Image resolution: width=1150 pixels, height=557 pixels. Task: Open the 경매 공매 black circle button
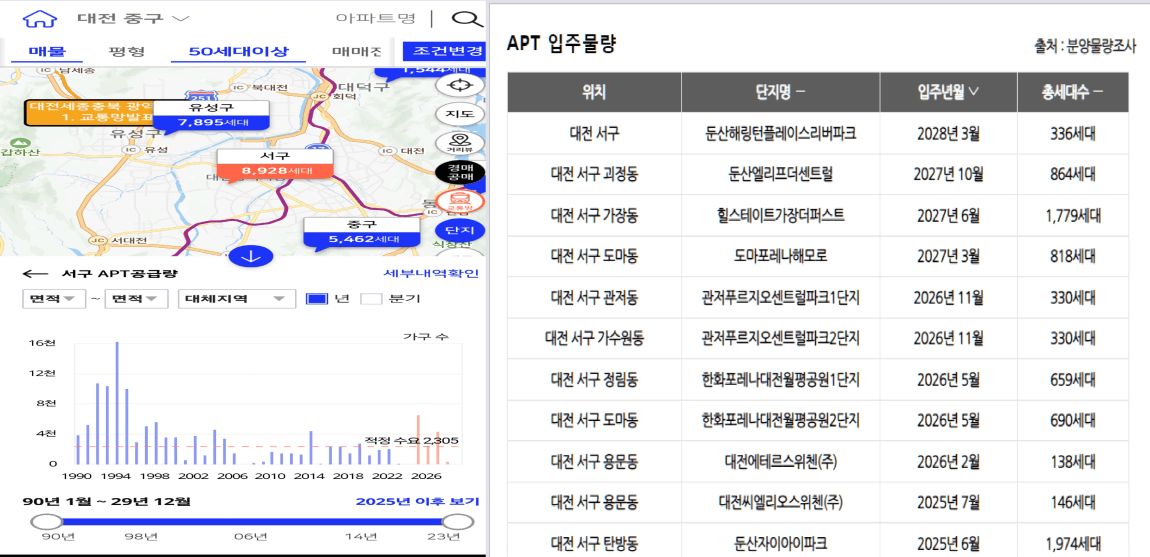tap(460, 172)
